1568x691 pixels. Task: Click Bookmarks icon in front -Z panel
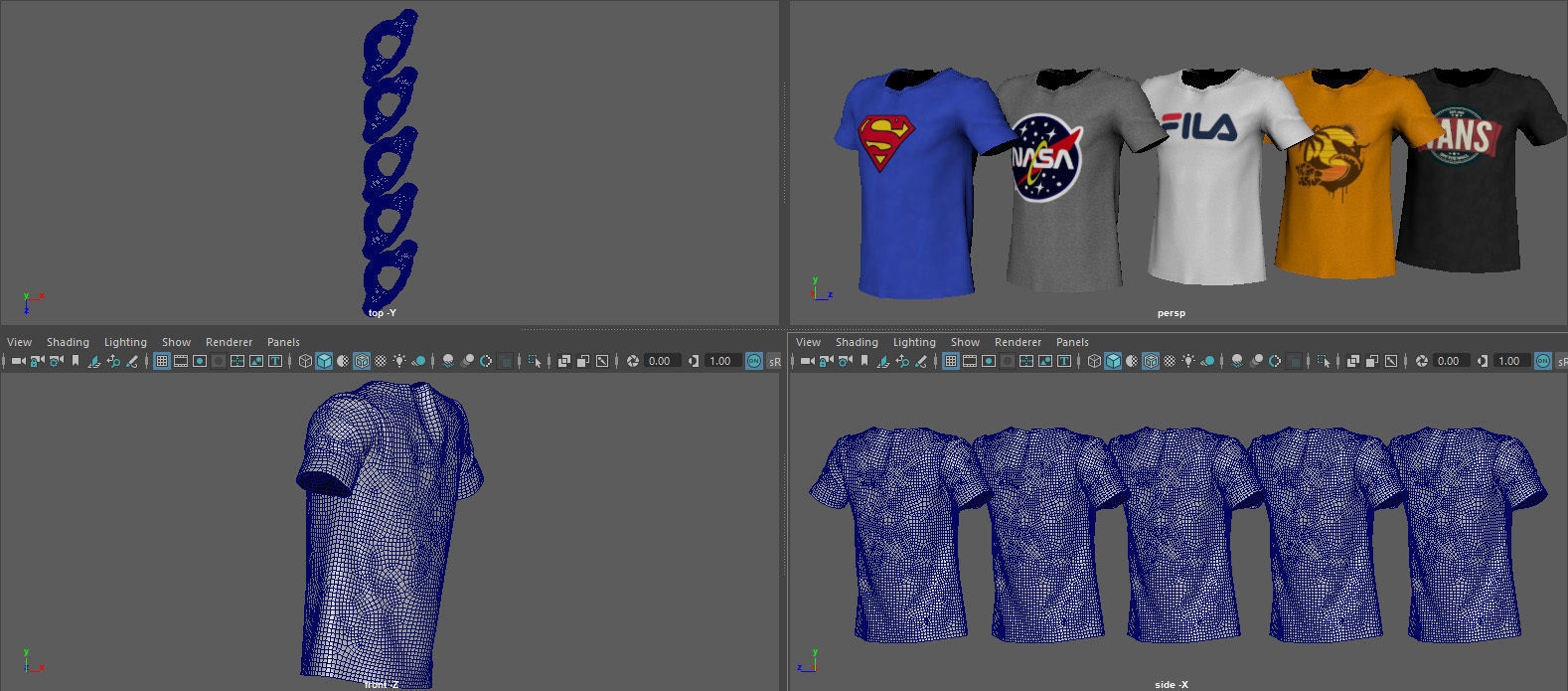pos(76,361)
